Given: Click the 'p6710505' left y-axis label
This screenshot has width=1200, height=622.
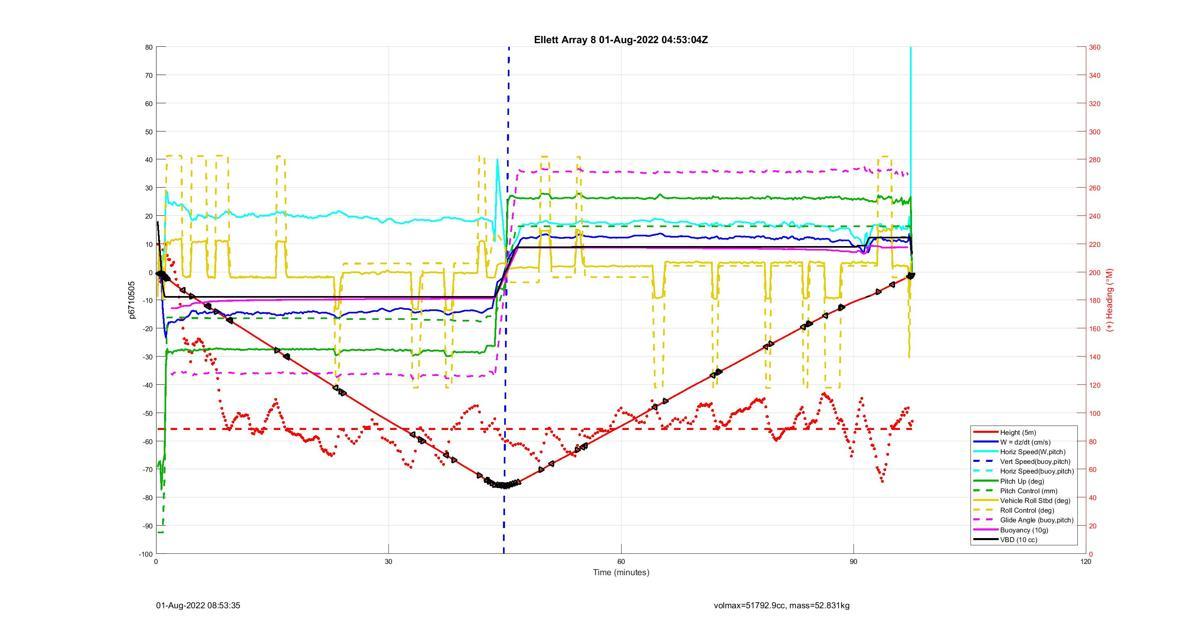Looking at the screenshot, I should coord(131,300).
